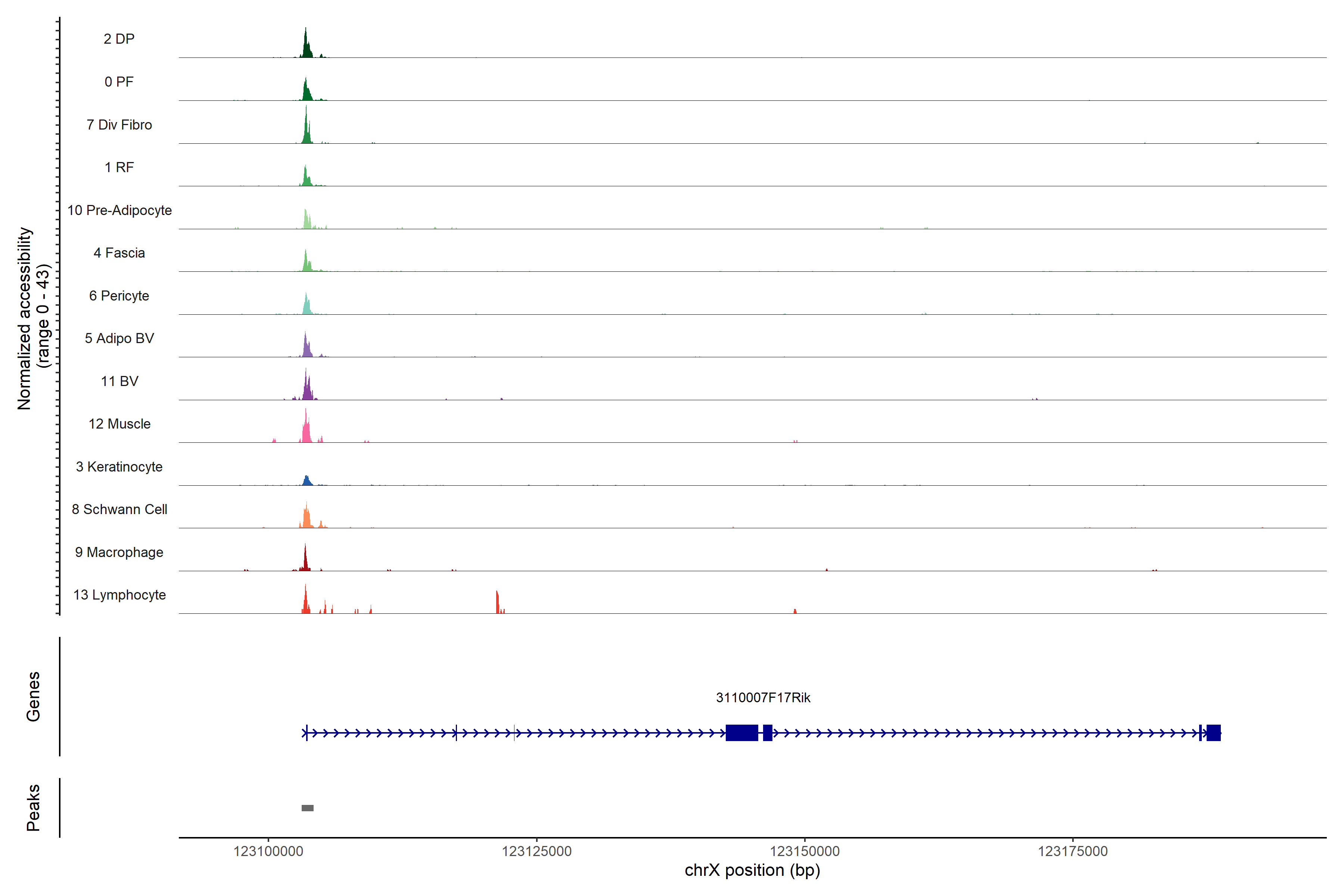Screen dimensions: 1344x896
Task: Click the 13 Lymphocyte track label
Action: [x=119, y=595]
